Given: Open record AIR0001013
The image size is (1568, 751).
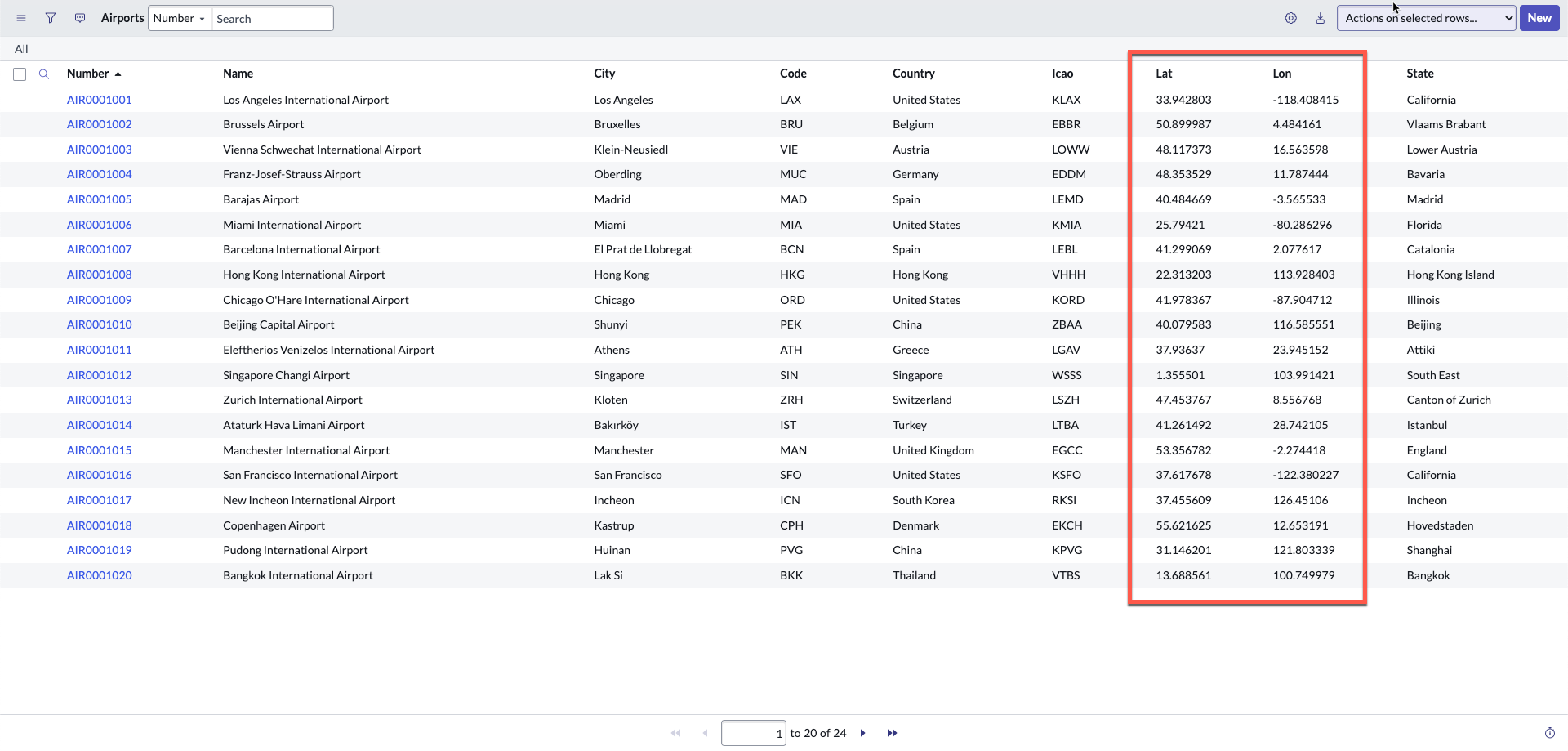Looking at the screenshot, I should pos(100,400).
